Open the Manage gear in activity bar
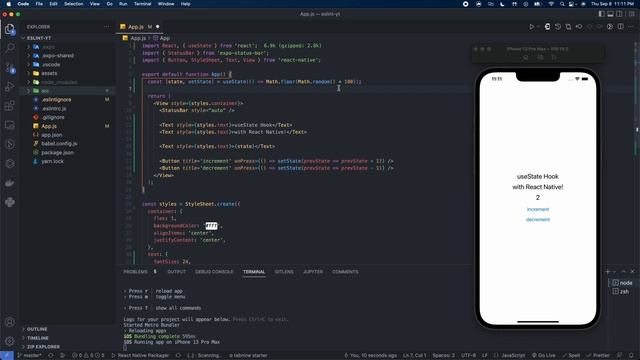The height and width of the screenshot is (360, 640). click(9, 340)
